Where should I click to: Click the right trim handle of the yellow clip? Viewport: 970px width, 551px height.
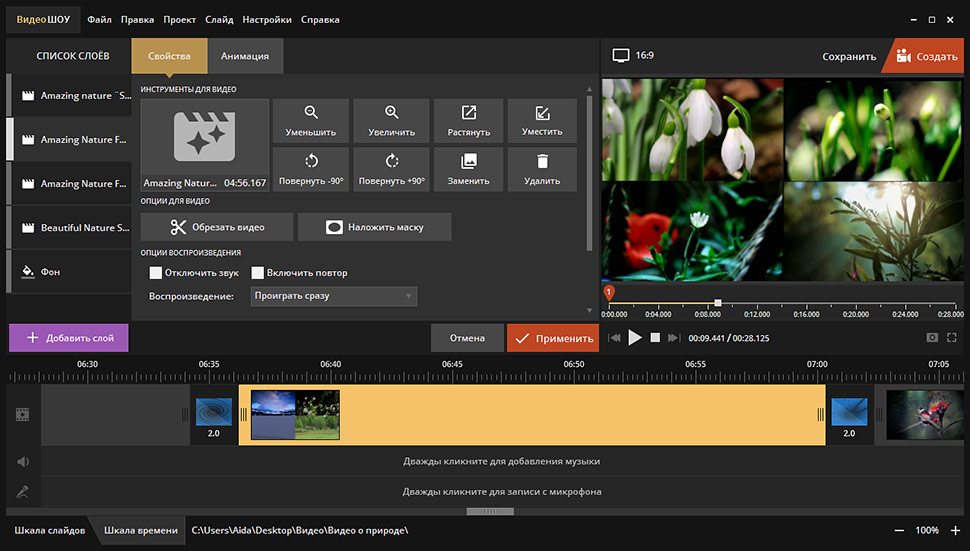point(820,414)
